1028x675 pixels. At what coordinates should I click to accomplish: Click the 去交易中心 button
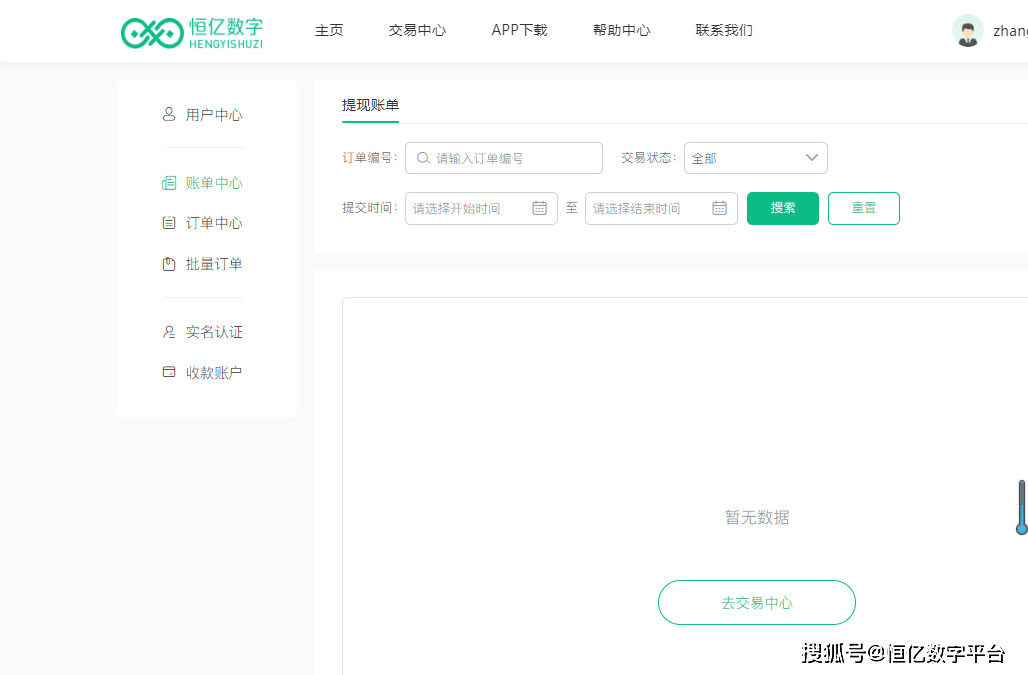pos(757,602)
